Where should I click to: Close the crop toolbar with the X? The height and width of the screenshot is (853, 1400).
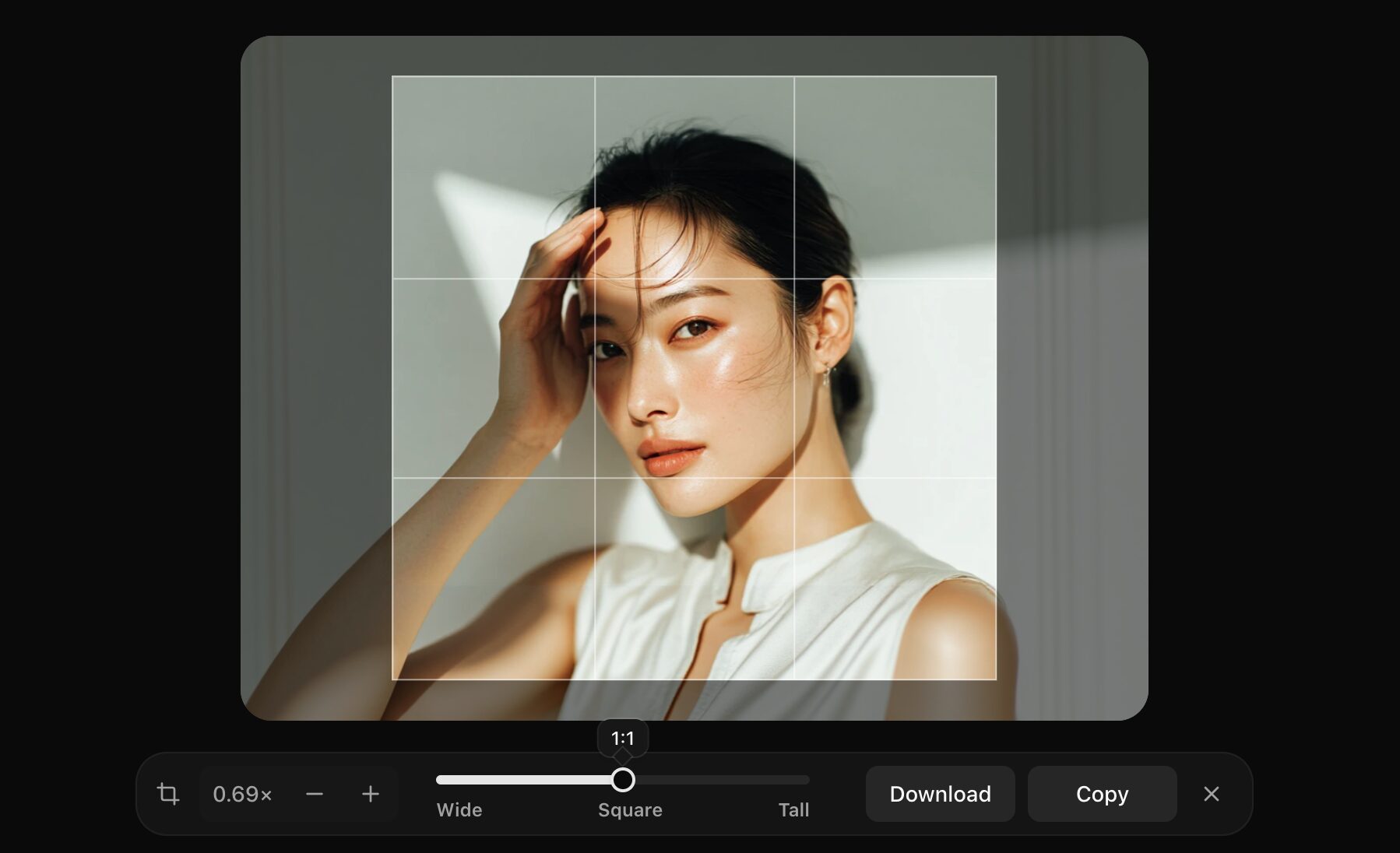pyautogui.click(x=1211, y=794)
